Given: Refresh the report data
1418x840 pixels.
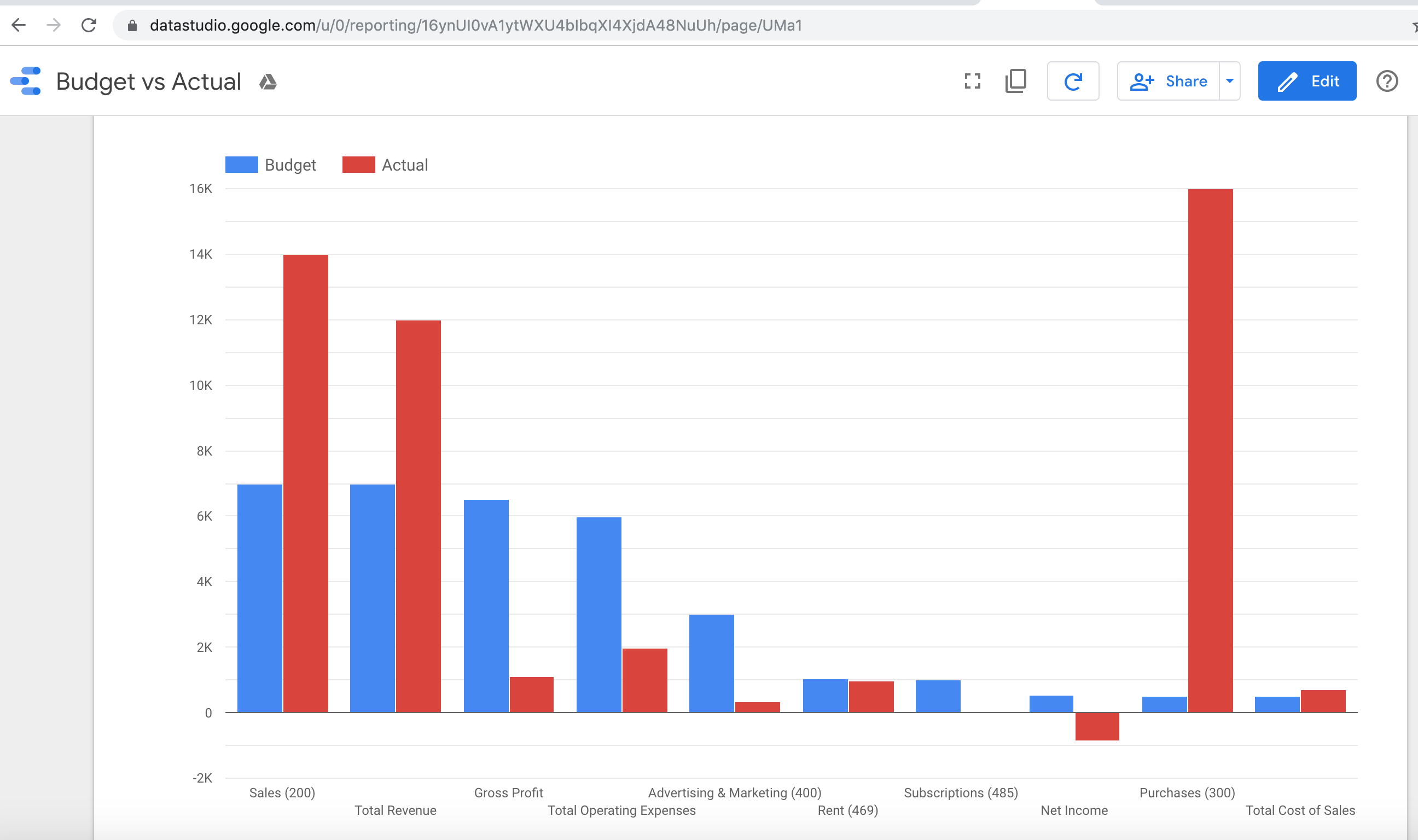Looking at the screenshot, I should [1073, 81].
